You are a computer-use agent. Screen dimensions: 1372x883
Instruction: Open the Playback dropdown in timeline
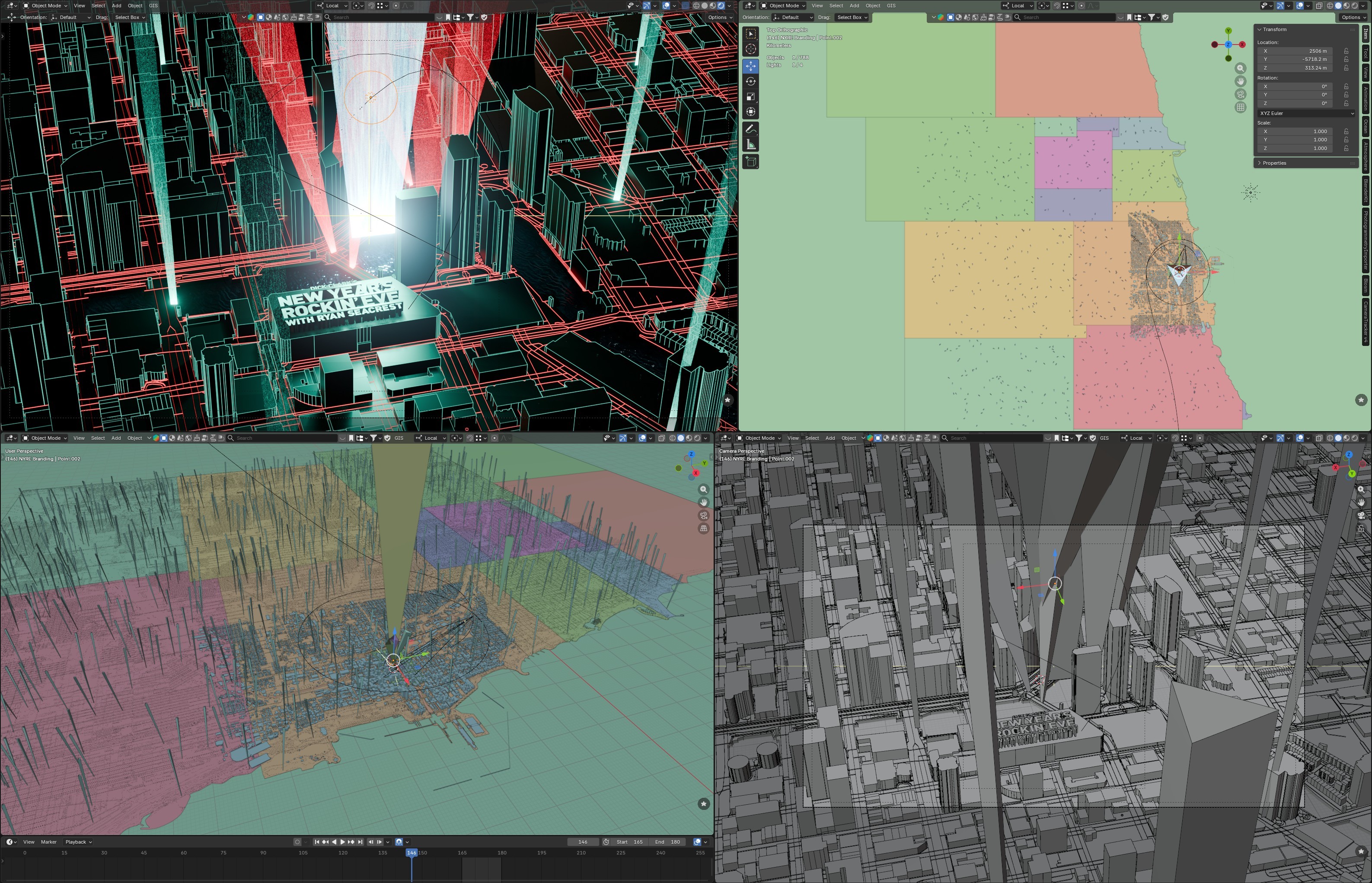(79, 842)
